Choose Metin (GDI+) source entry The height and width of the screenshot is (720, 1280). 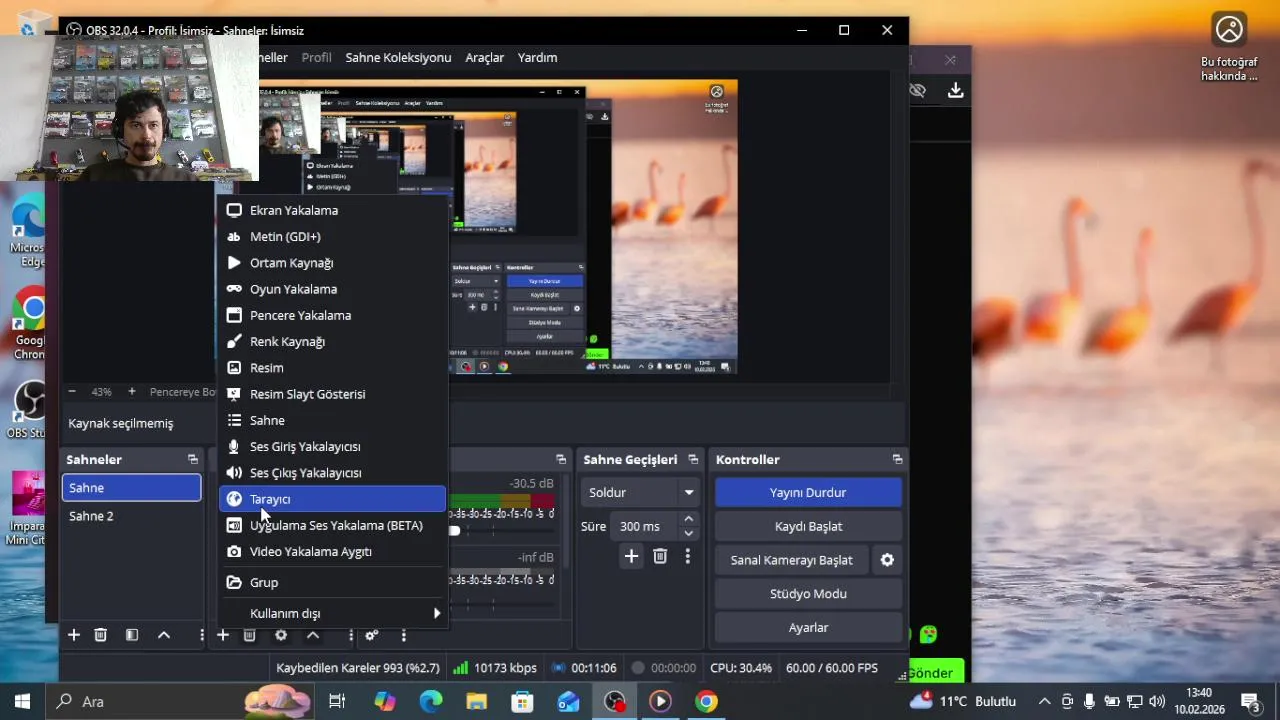pos(333,236)
